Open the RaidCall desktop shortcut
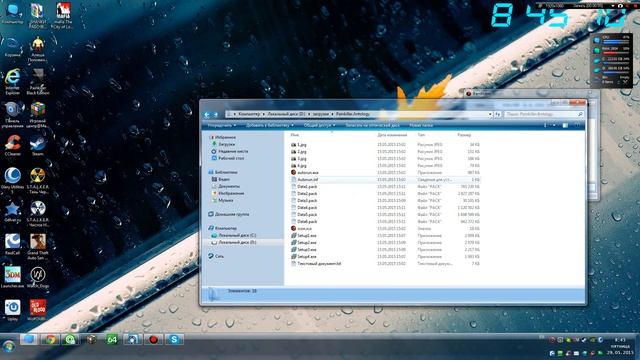This screenshot has width=640, height=360. coord(13,244)
